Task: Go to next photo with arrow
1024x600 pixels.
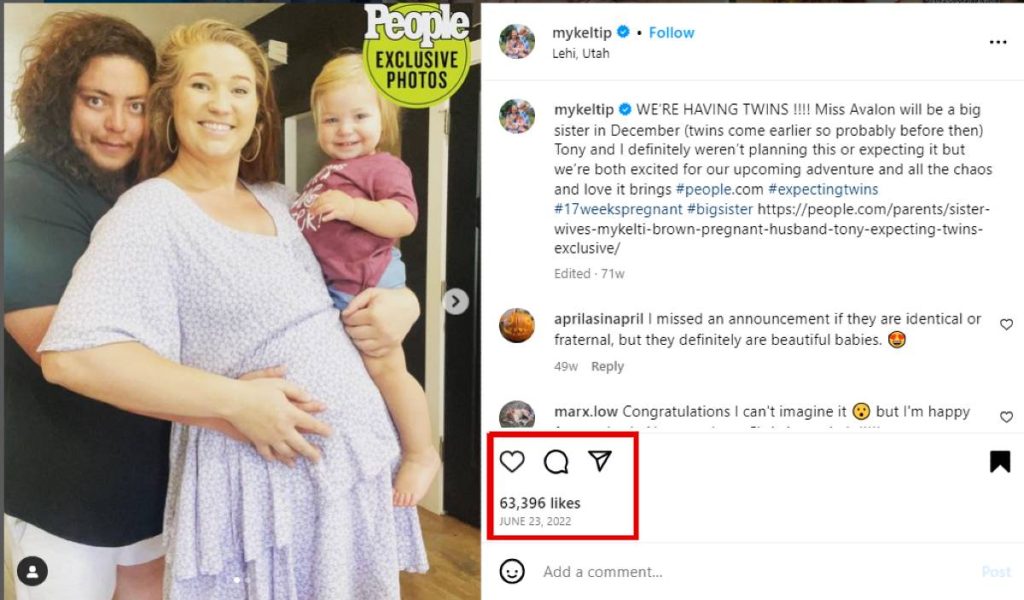Action: click(x=455, y=301)
